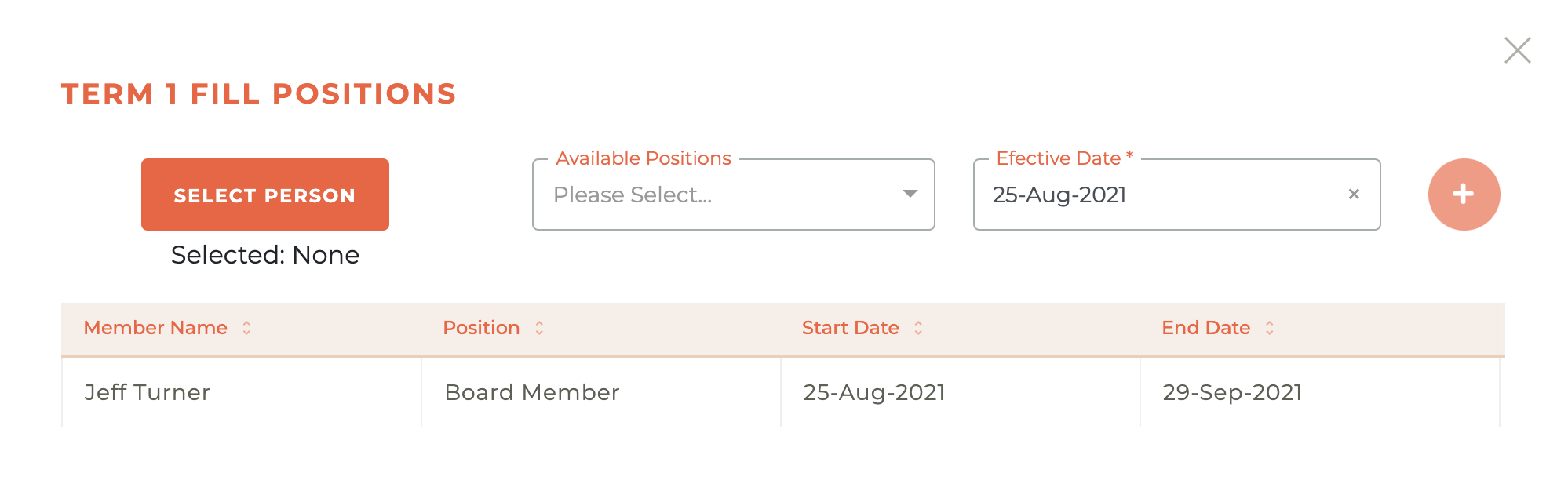
Task: Close the Term 1 Fill Positions dialog
Action: tap(1518, 49)
